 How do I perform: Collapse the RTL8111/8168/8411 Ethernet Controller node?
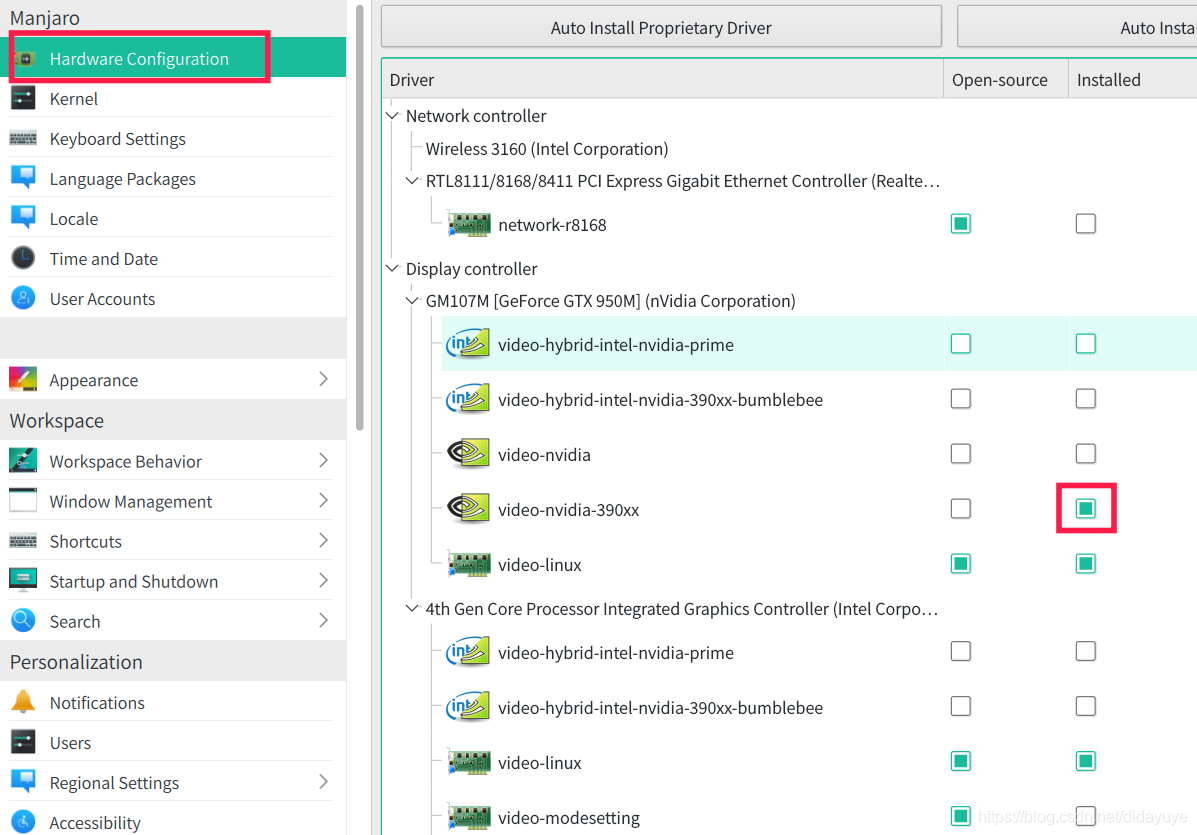click(x=412, y=181)
